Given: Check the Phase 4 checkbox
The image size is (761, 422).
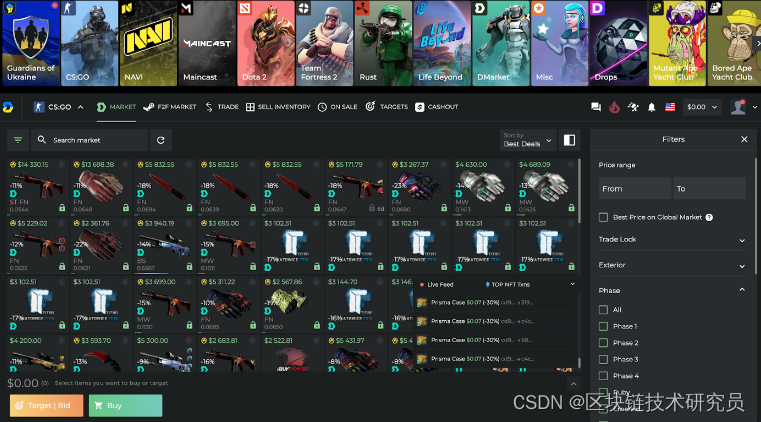Looking at the screenshot, I should [x=603, y=376].
